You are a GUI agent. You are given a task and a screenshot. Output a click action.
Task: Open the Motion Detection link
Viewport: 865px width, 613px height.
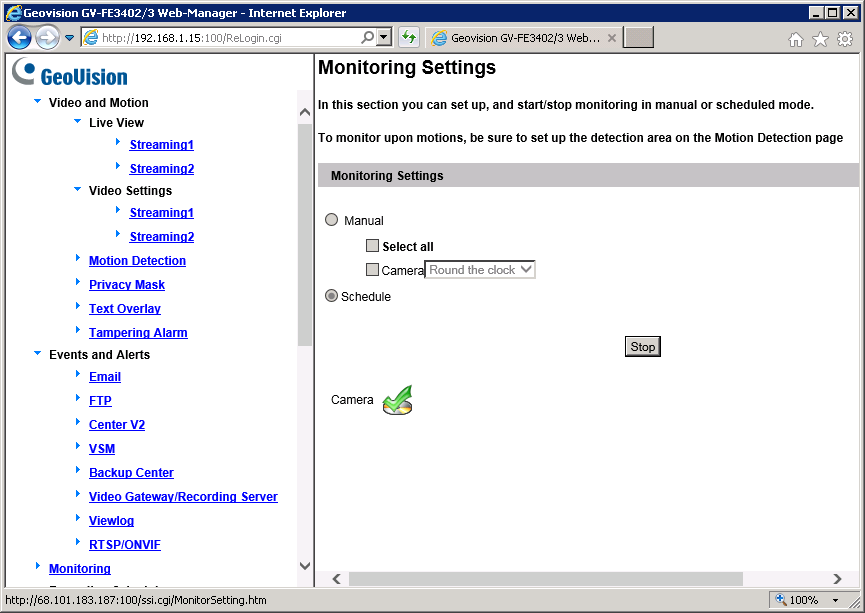coord(137,261)
